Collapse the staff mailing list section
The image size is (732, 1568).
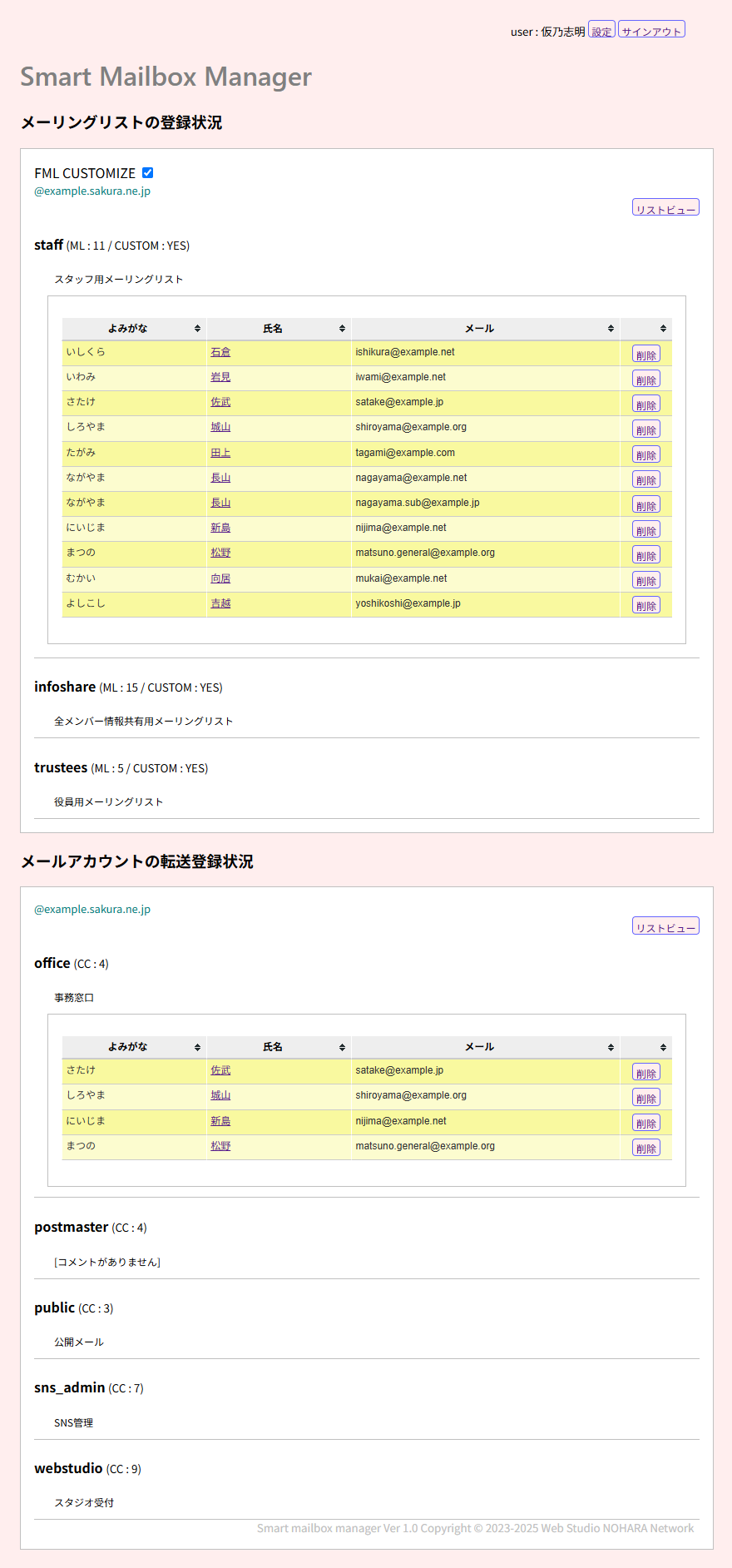(x=48, y=245)
